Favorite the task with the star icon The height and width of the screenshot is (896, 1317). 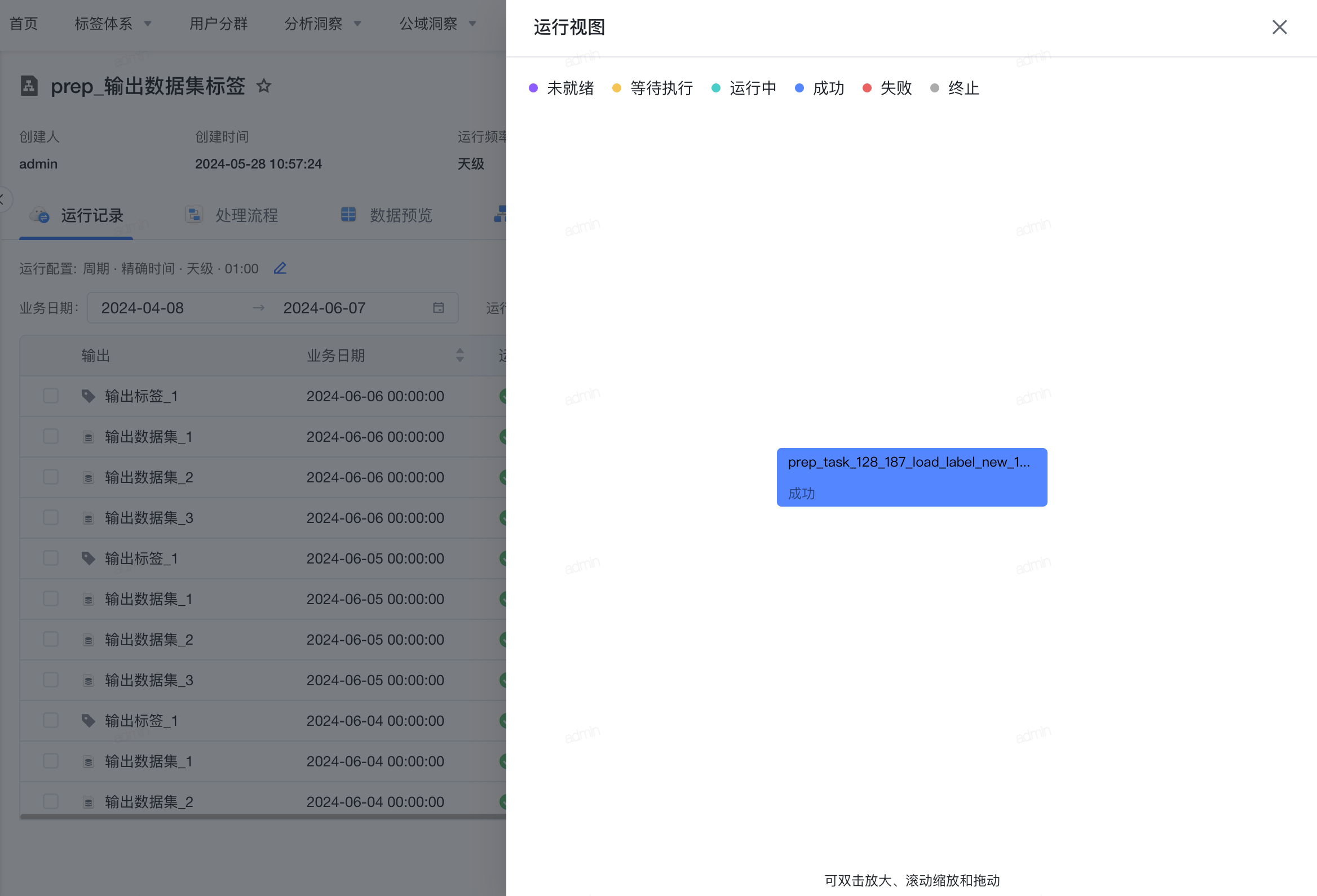click(263, 86)
